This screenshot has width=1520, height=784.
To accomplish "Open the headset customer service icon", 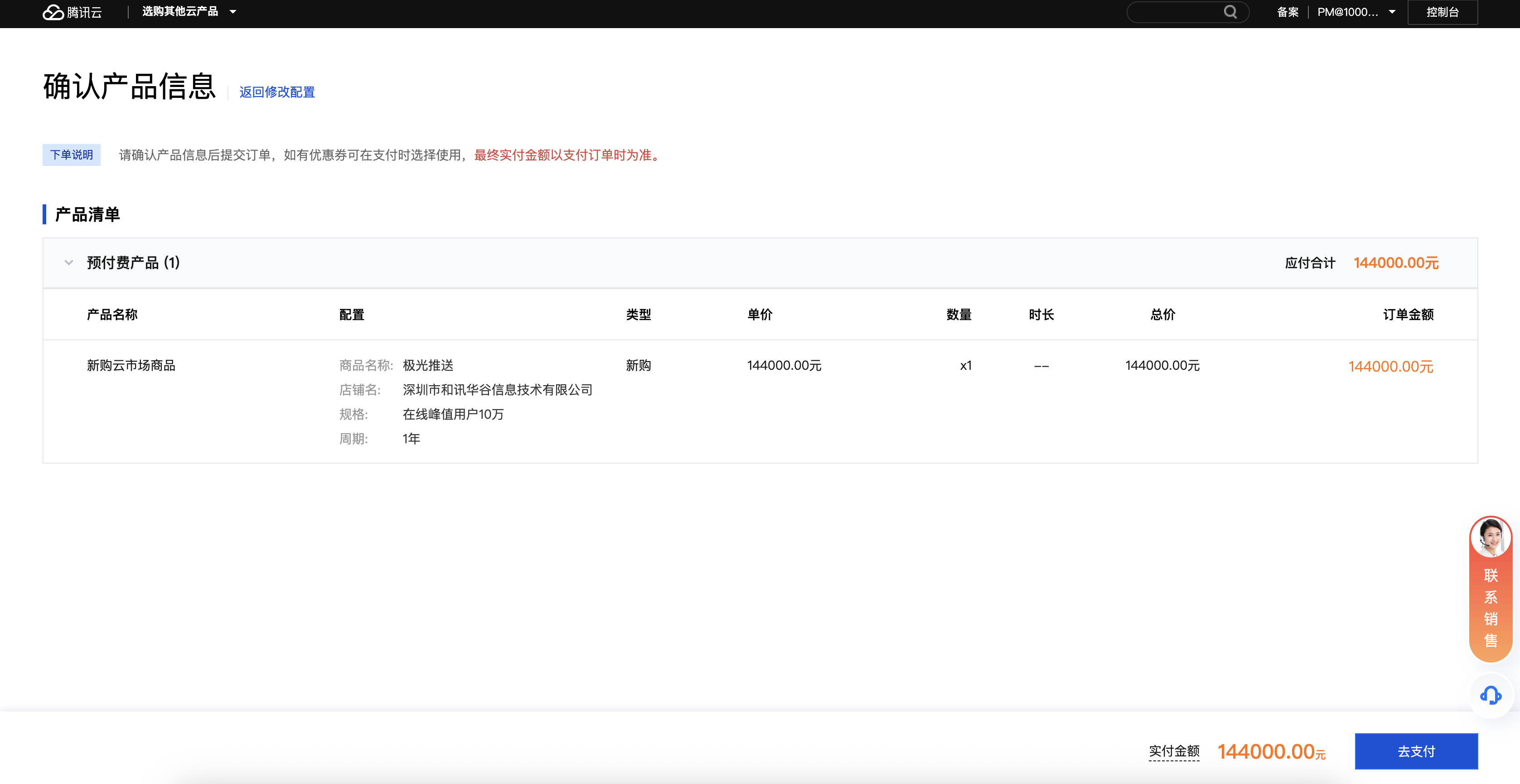I will click(1491, 696).
